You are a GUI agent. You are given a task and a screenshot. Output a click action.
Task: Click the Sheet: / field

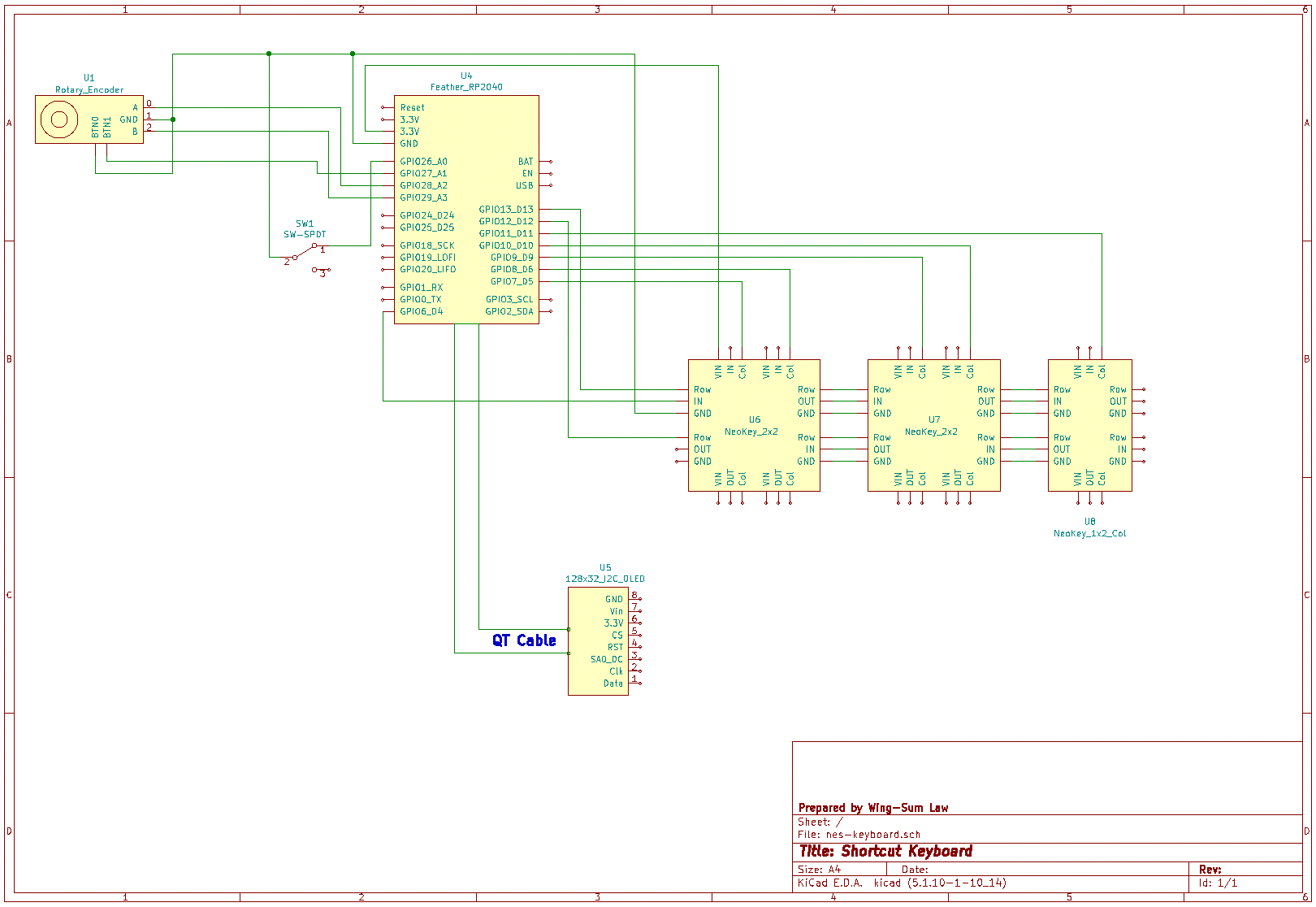820,822
